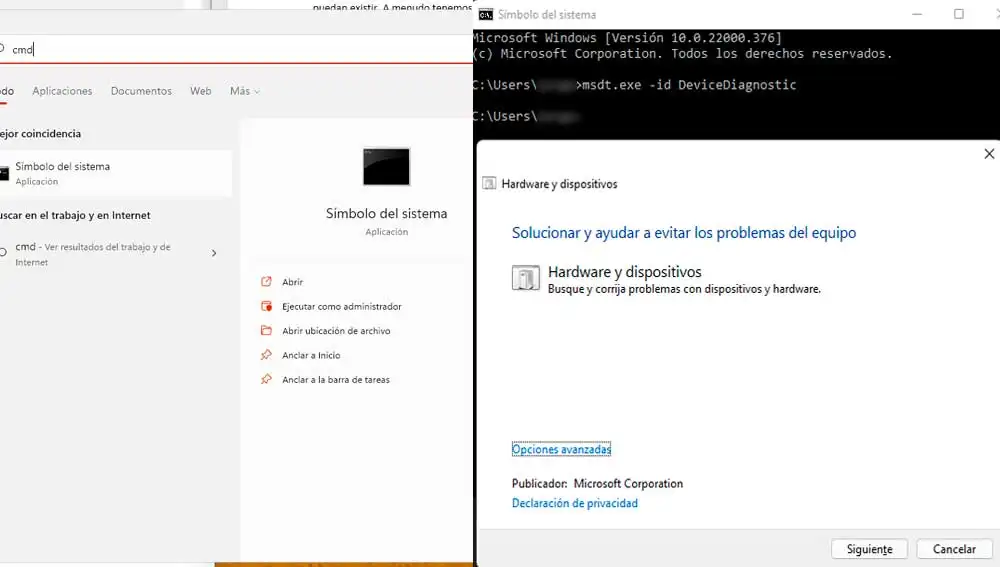The width and height of the screenshot is (1000, 567).
Task: Maximize the Símbolo del sistema window
Action: pyautogui.click(x=959, y=14)
